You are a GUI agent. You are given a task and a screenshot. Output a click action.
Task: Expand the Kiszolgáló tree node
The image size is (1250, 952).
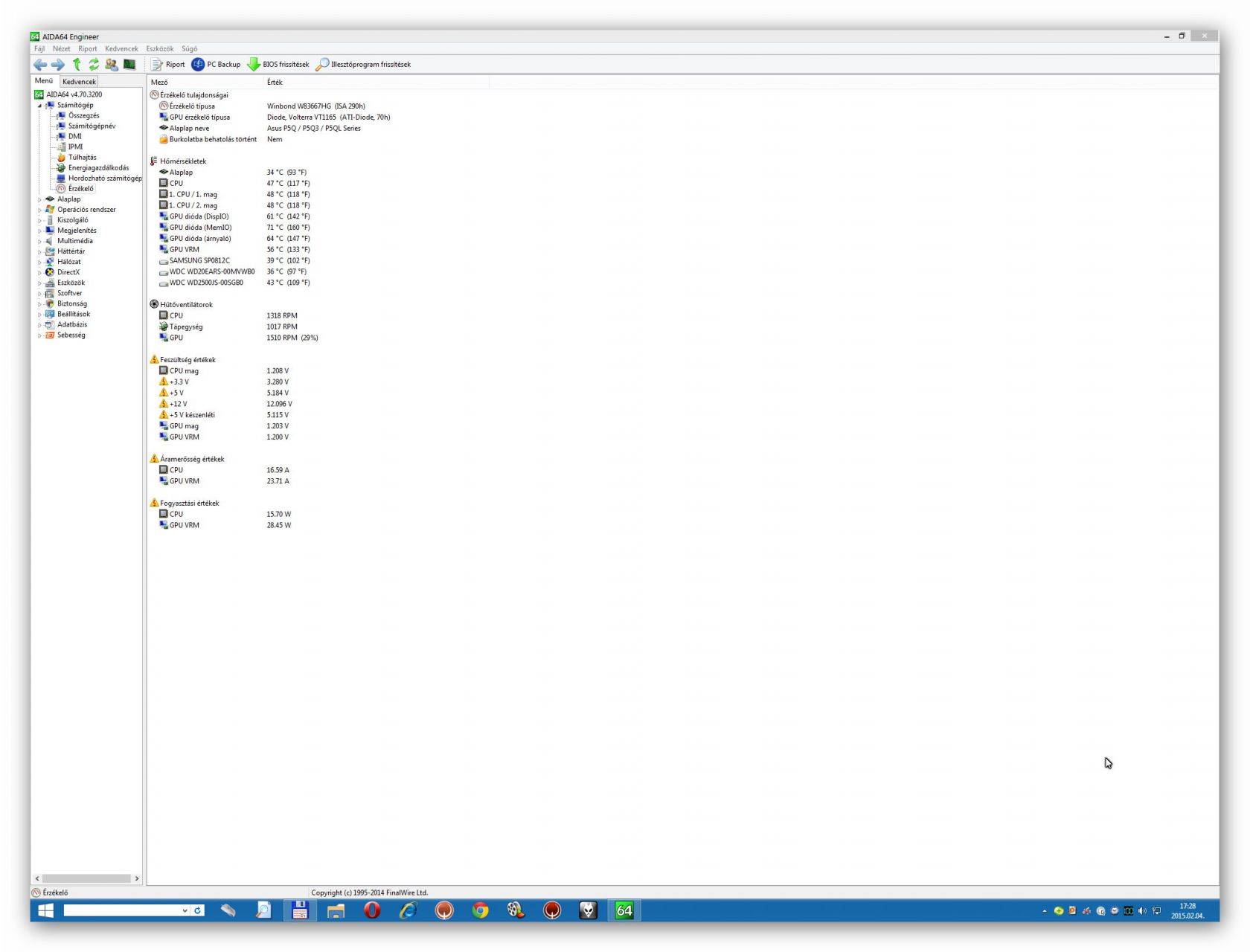tap(40, 220)
